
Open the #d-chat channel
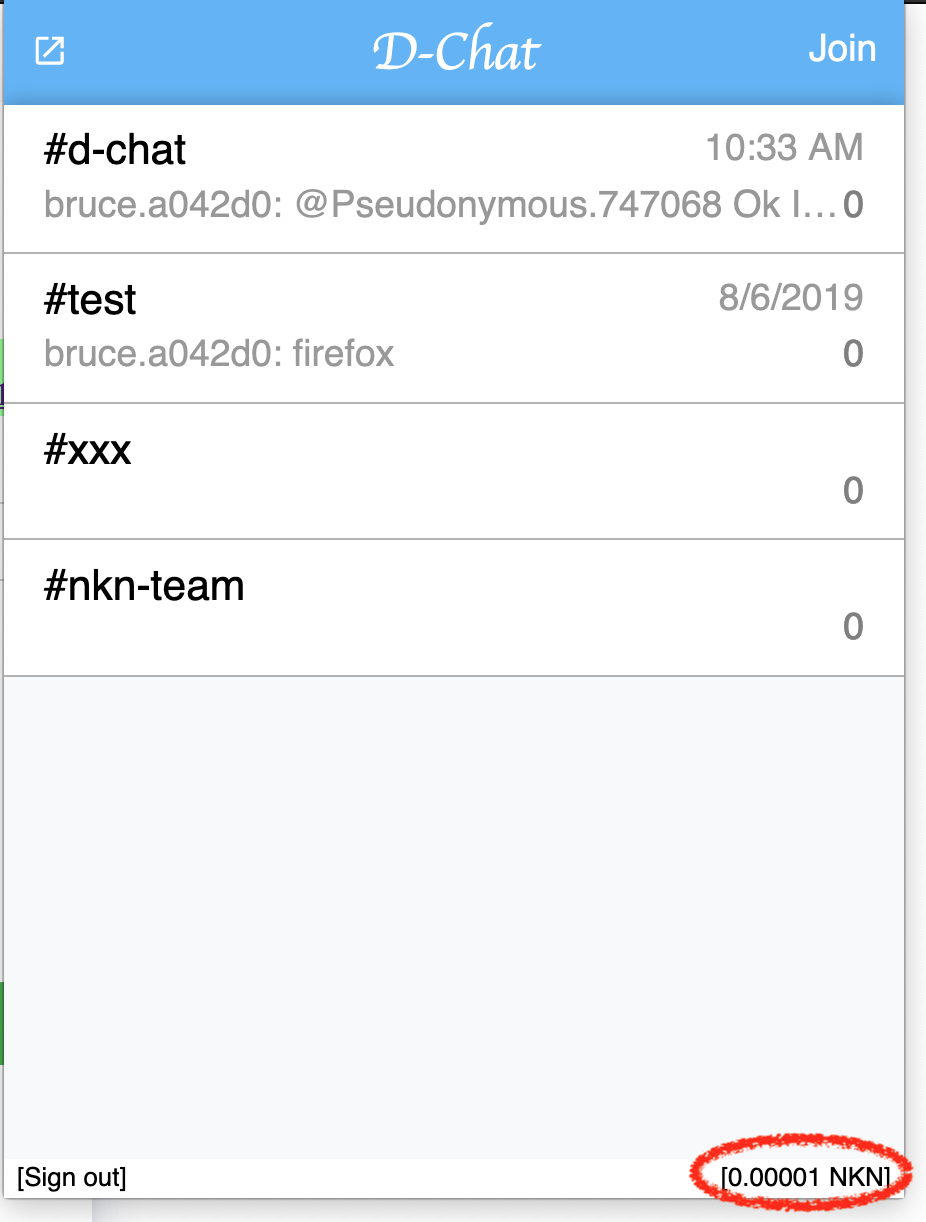(x=454, y=178)
